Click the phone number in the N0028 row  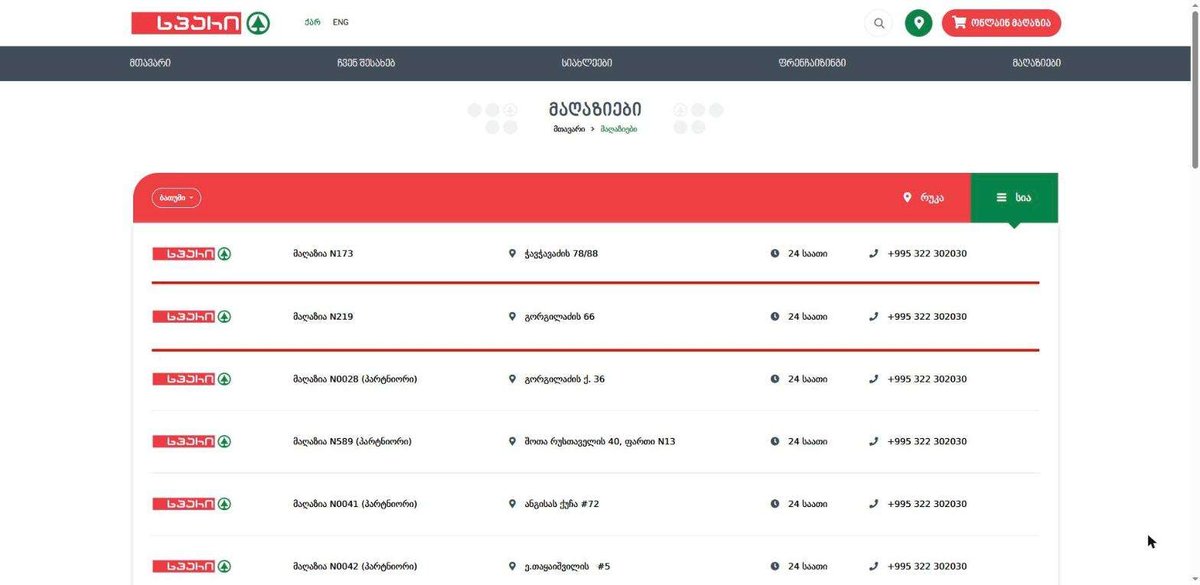(x=927, y=379)
